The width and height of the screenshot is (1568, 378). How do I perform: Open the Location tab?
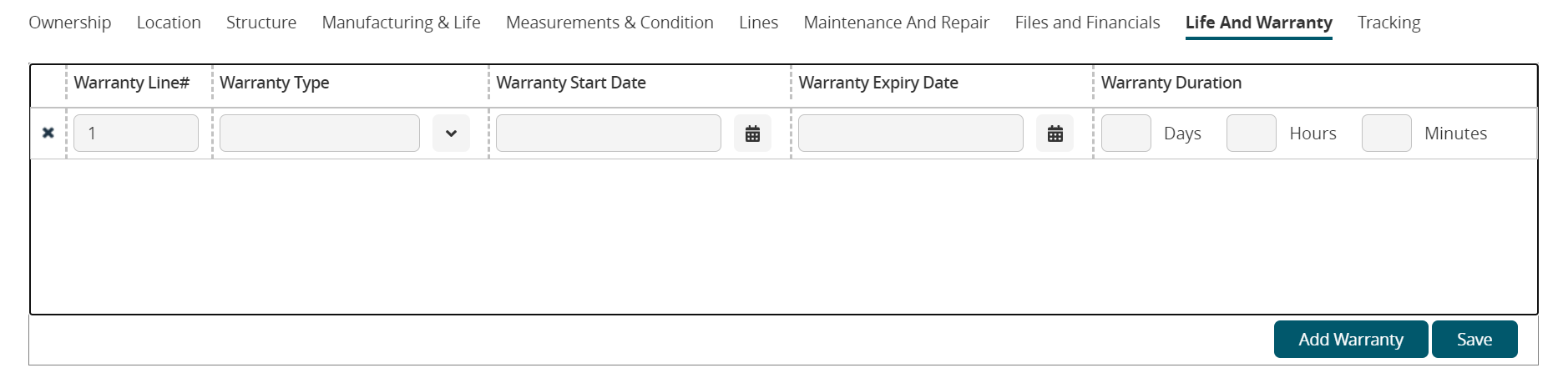coord(169,23)
